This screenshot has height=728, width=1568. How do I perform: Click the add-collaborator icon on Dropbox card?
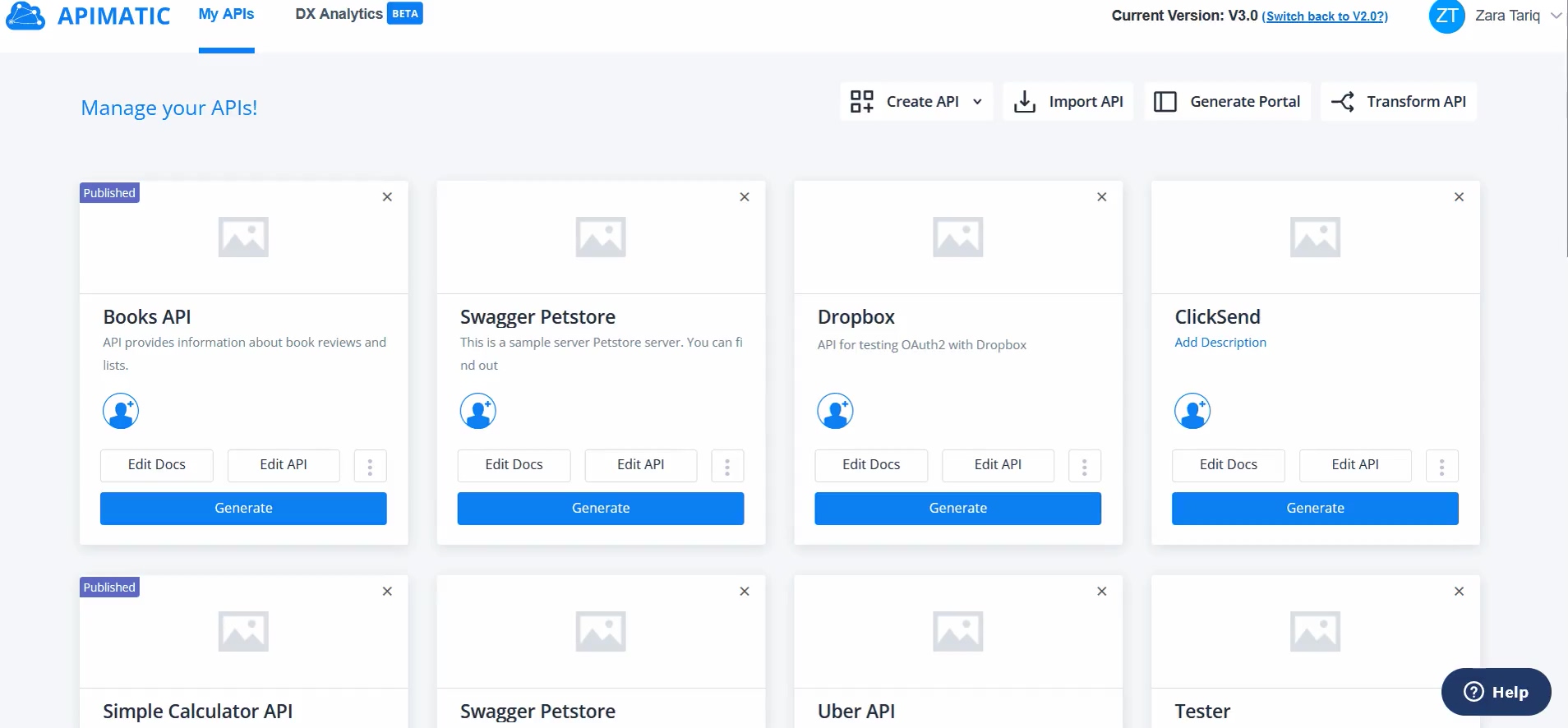[x=835, y=411]
